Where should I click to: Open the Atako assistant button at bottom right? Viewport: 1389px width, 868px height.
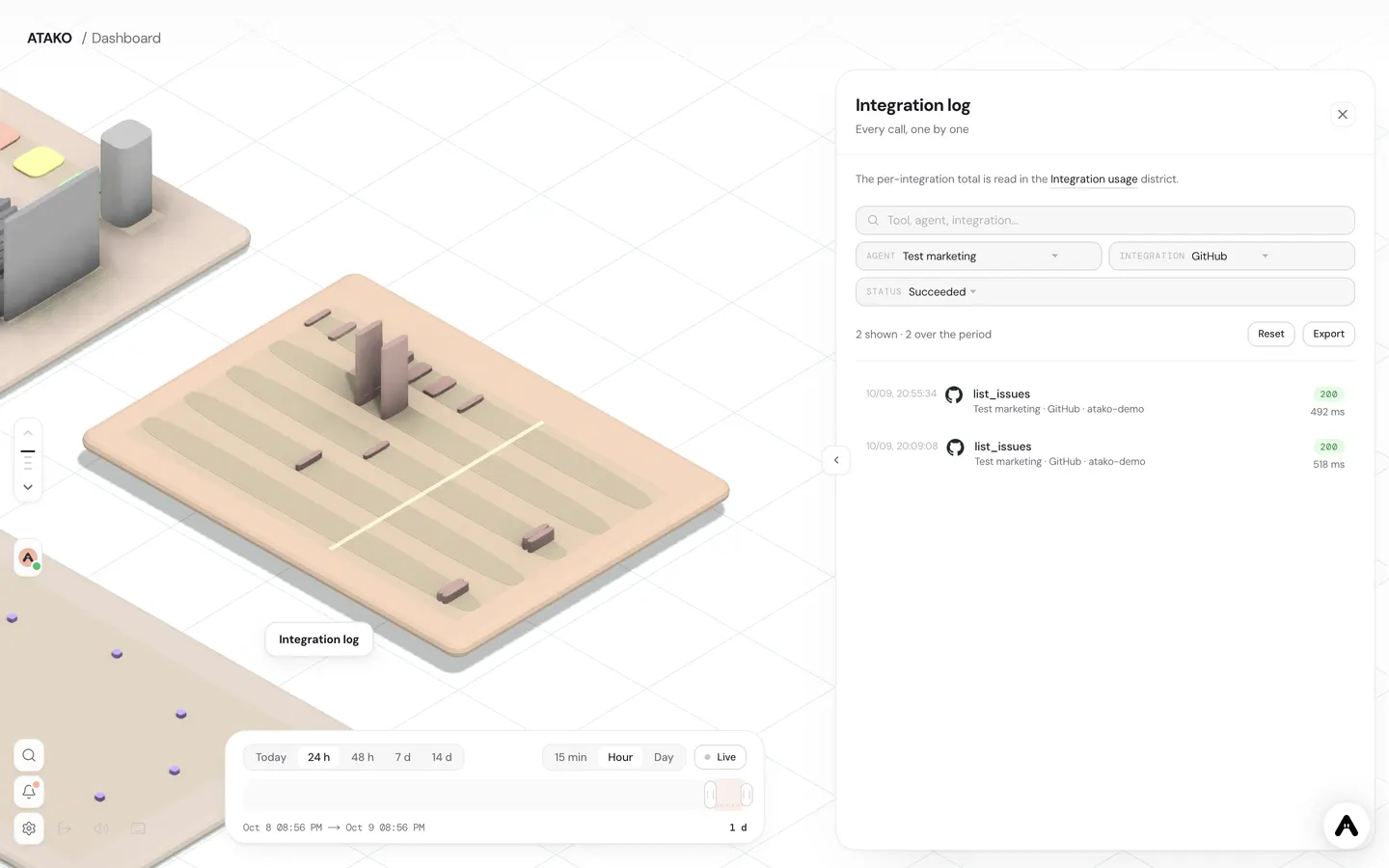pos(1347,826)
